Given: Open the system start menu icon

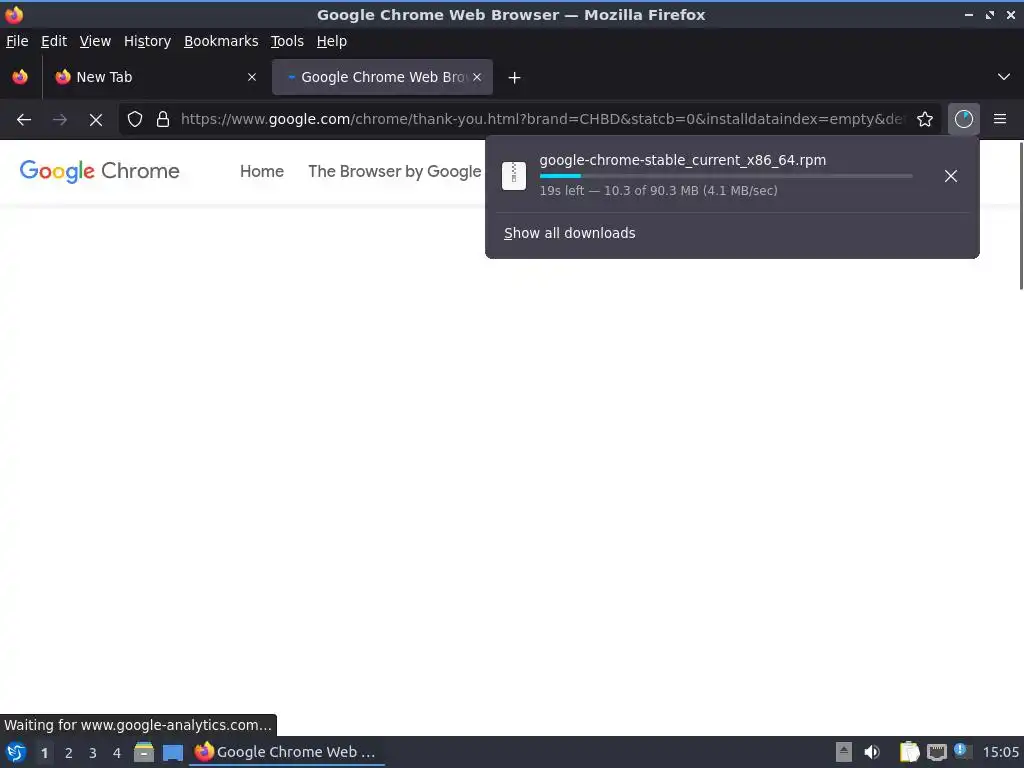Looking at the screenshot, I should [16, 752].
